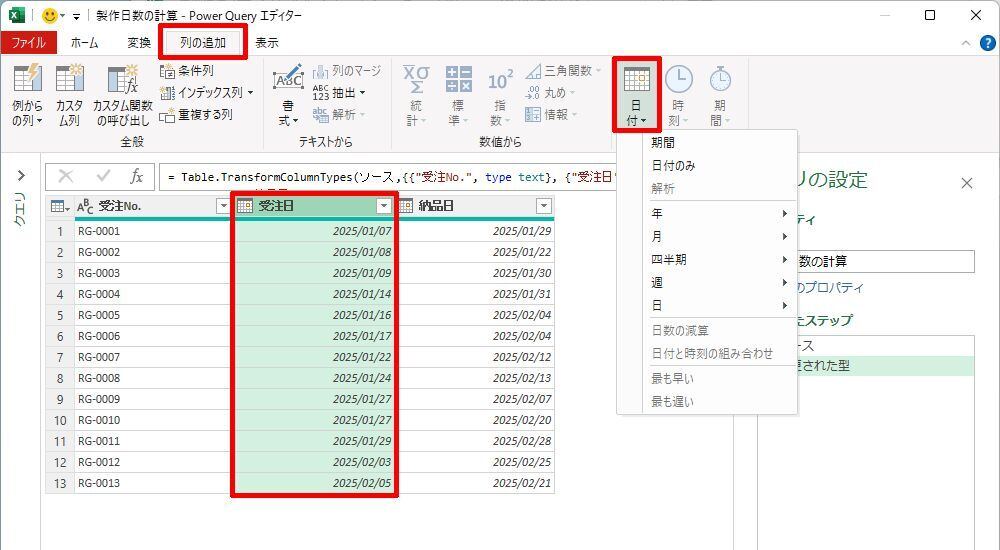This screenshot has width=1000, height=550.
Task: Open the ribbon help icon
Action: [987, 43]
